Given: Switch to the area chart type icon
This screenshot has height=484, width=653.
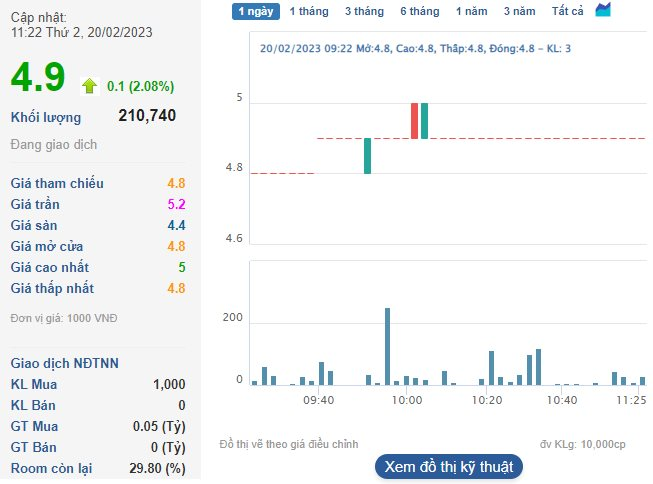Looking at the screenshot, I should coord(603,10).
